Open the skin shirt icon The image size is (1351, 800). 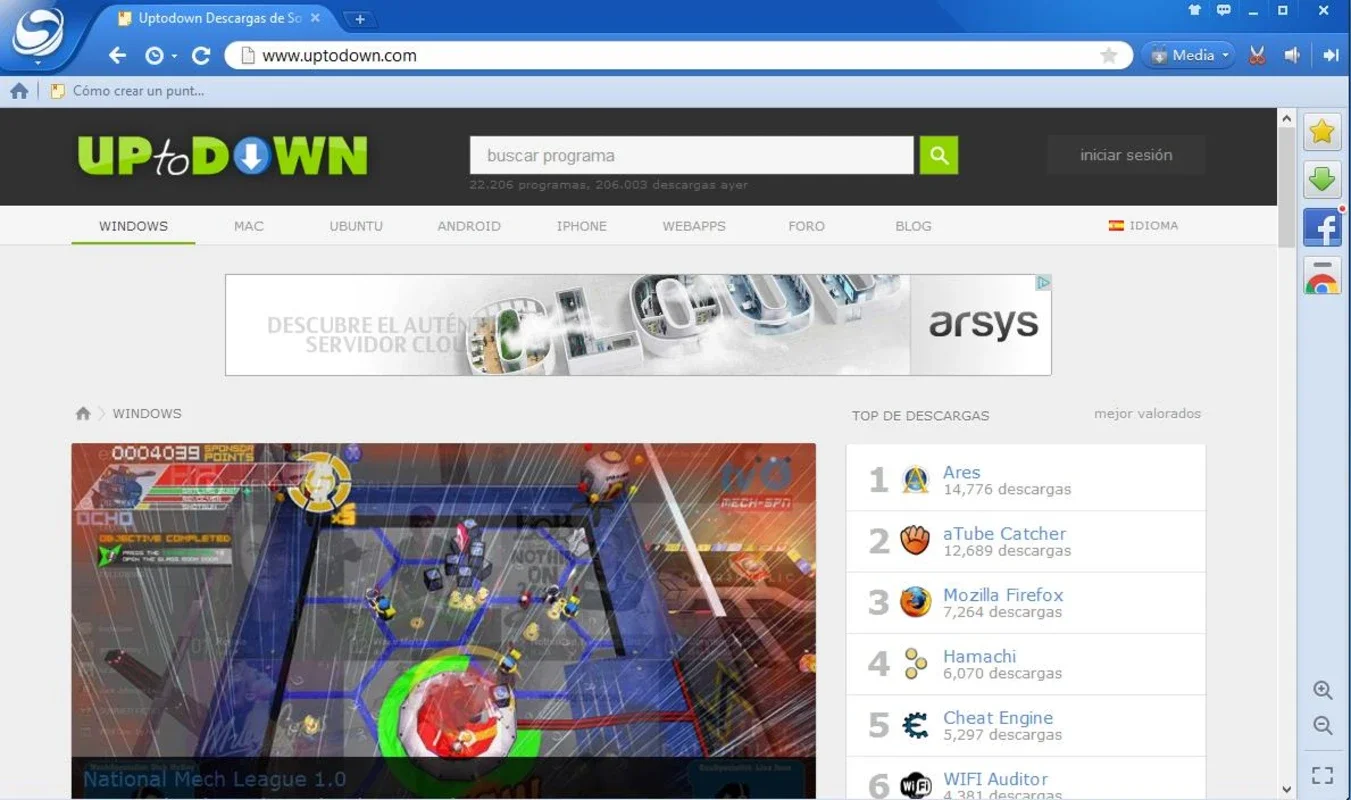pos(1194,11)
